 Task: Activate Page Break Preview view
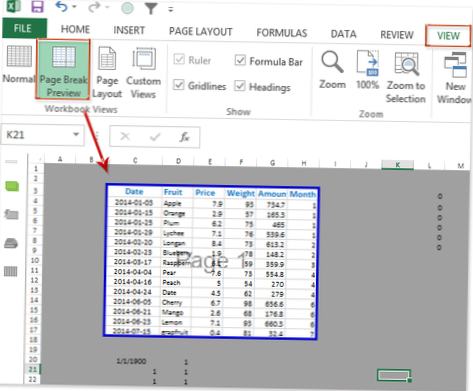click(x=63, y=69)
